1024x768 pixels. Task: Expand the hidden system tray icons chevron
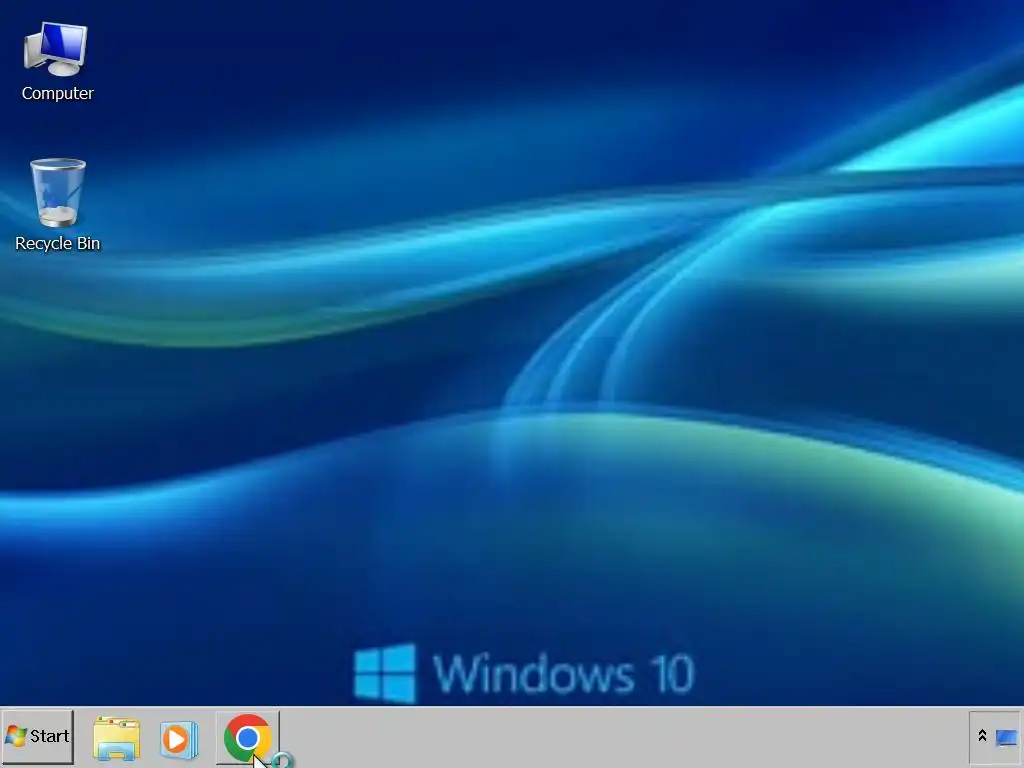982,736
